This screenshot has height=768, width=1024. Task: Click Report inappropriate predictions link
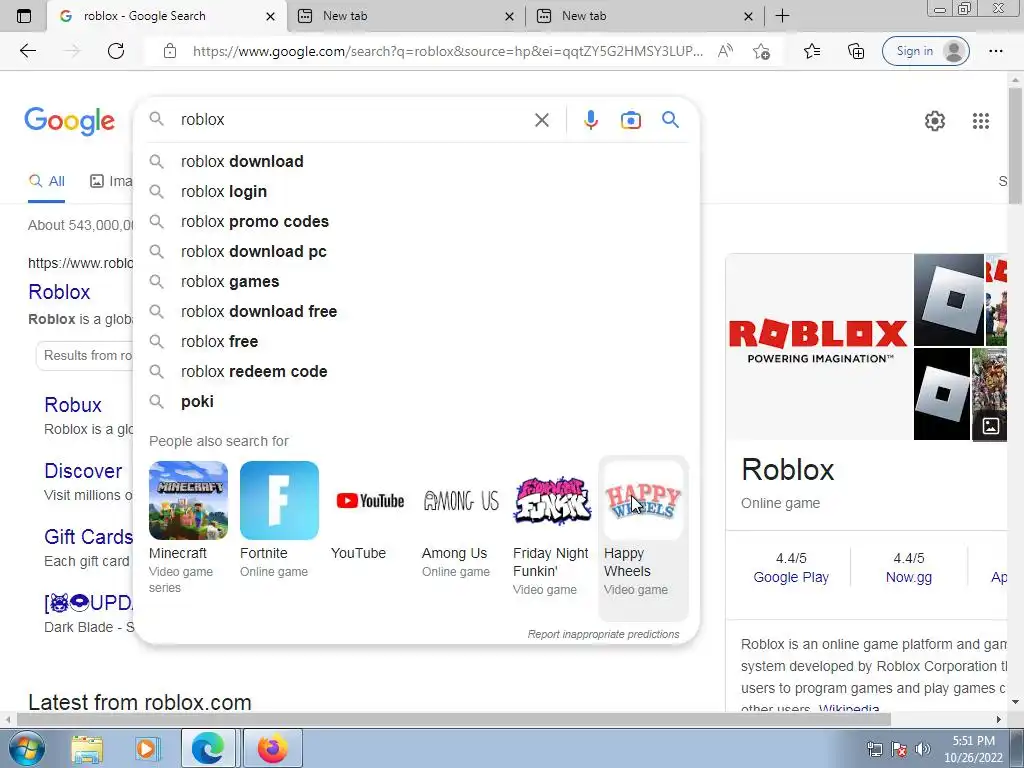pos(603,634)
